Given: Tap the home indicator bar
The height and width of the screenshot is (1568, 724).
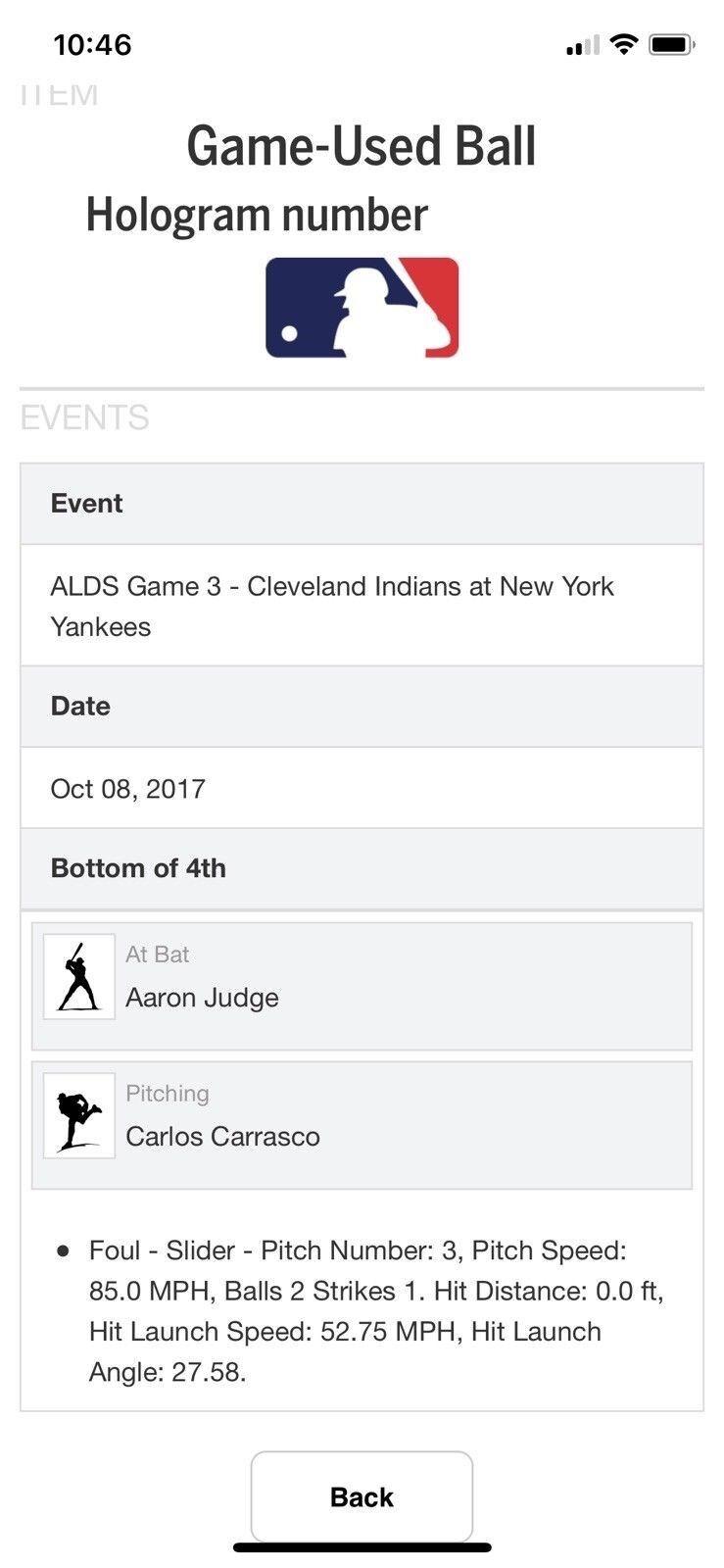Looking at the screenshot, I should 362,1547.
